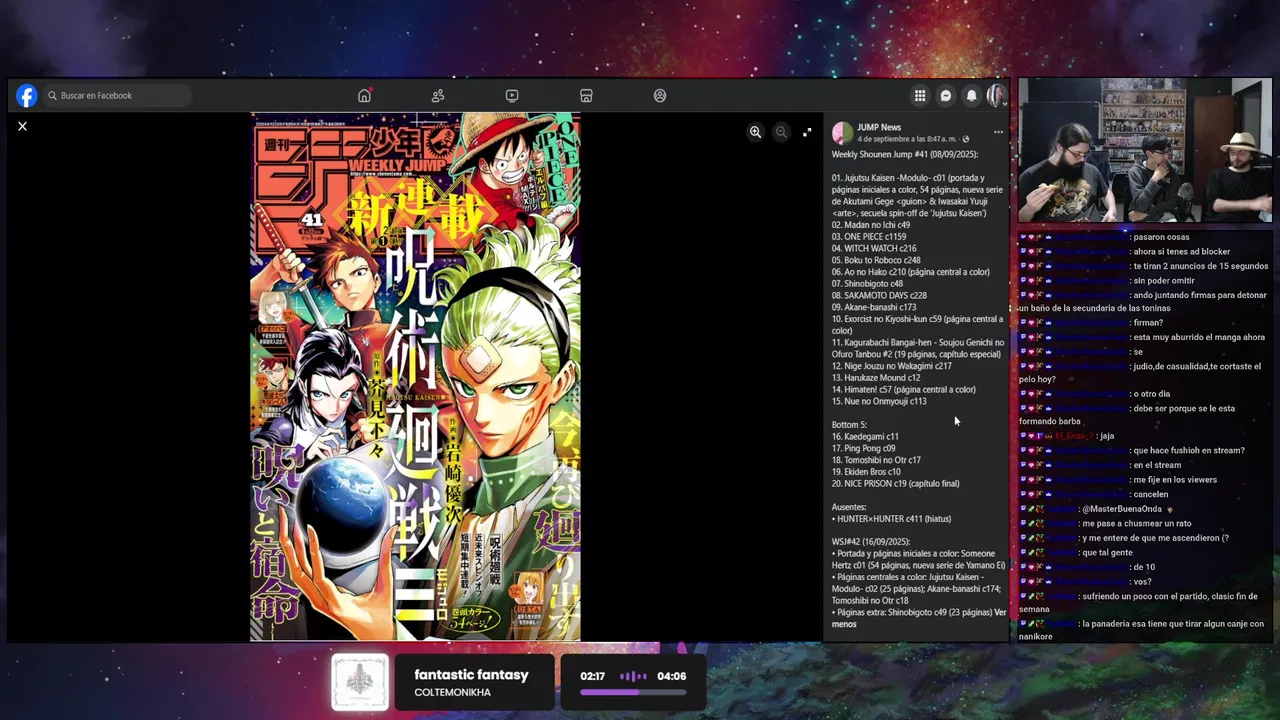Click the public audience globe icon
The height and width of the screenshot is (720, 1280).
(966, 139)
